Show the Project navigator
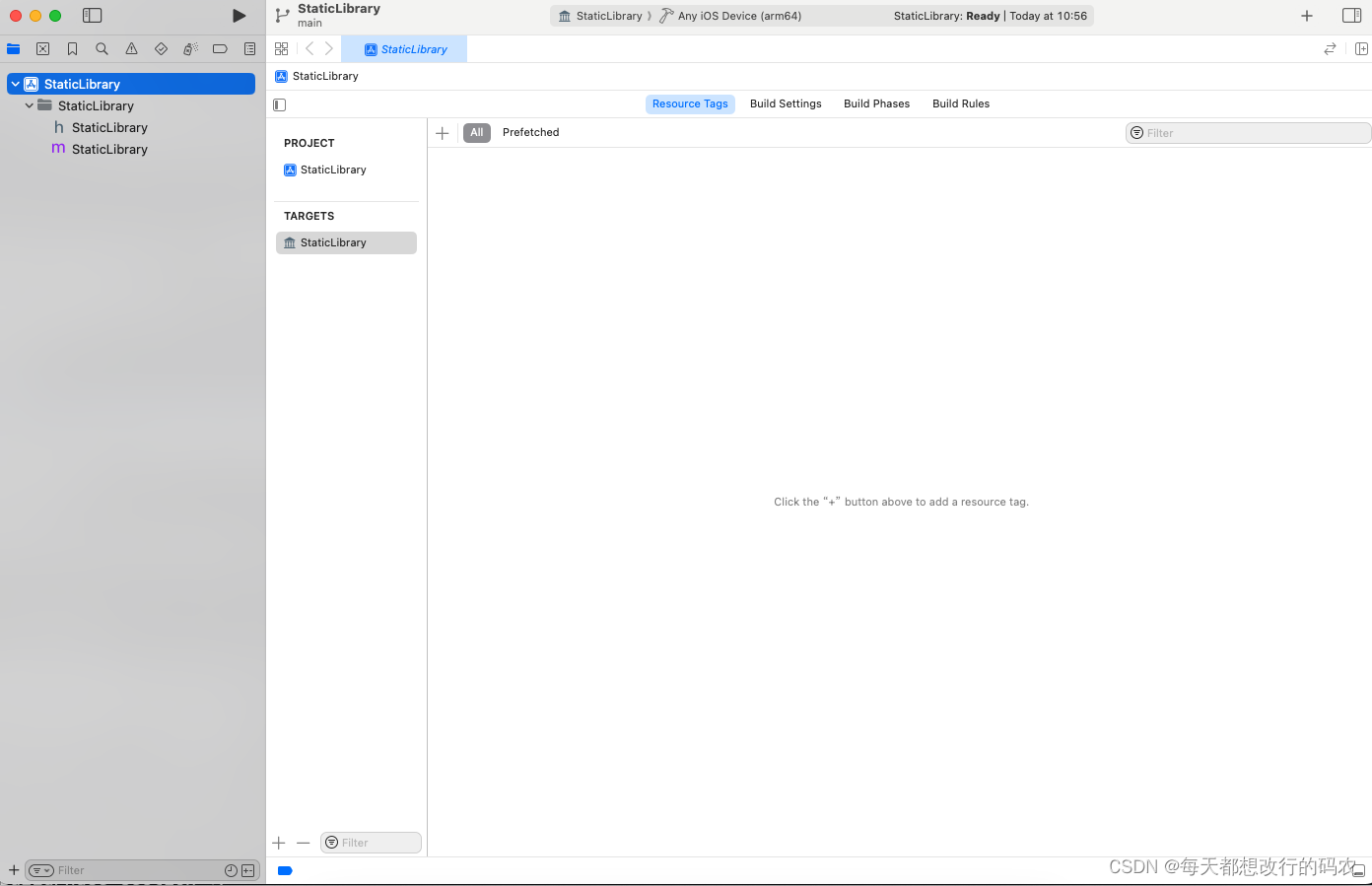 click(x=14, y=48)
